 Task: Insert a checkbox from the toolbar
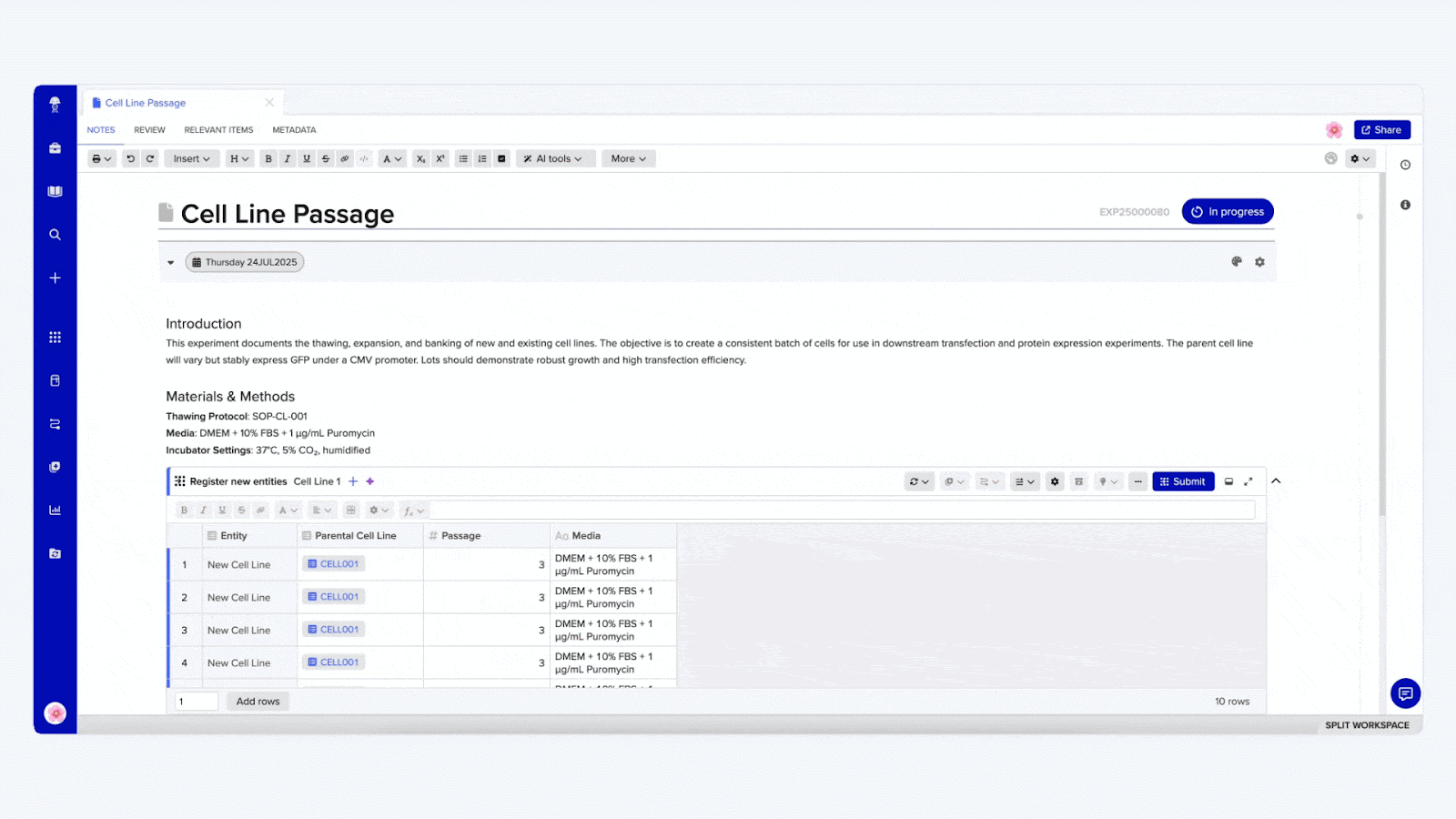[501, 158]
